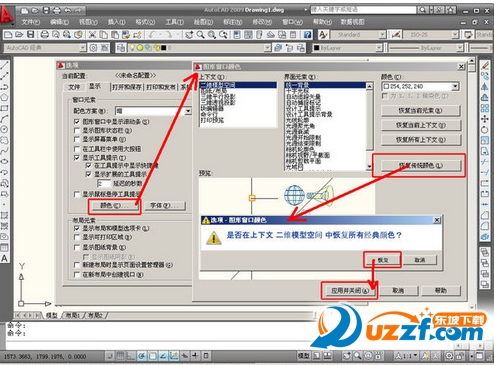The width and height of the screenshot is (494, 365).
Task: Click the interface element list scroll-down arrow
Action: pos(369,166)
